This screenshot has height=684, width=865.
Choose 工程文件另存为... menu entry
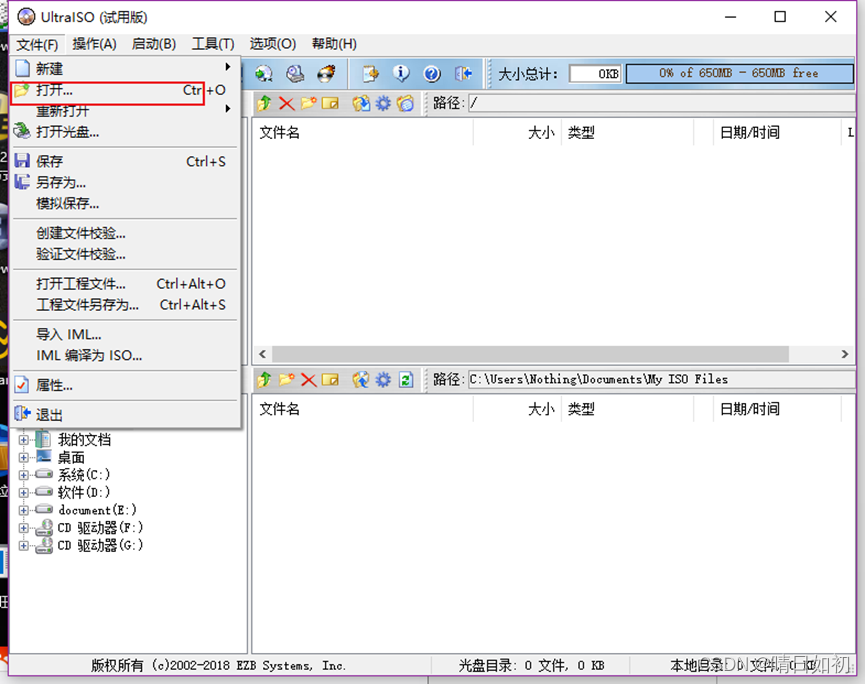click(125, 304)
